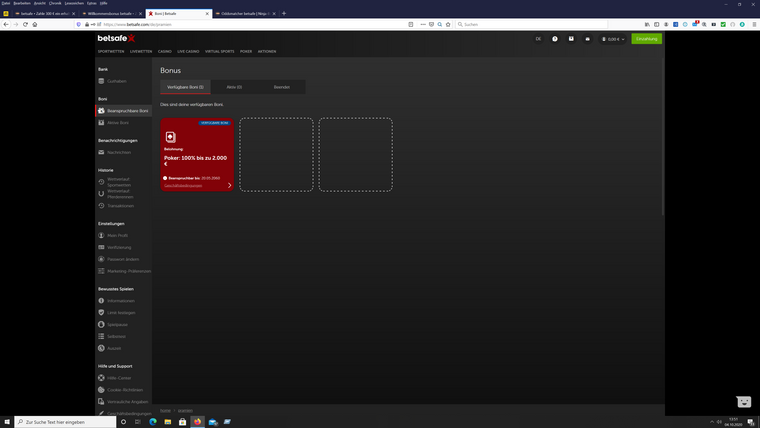Open the inbox icon in betsafe header
Screen dimensions: 760x428
click(x=571, y=39)
